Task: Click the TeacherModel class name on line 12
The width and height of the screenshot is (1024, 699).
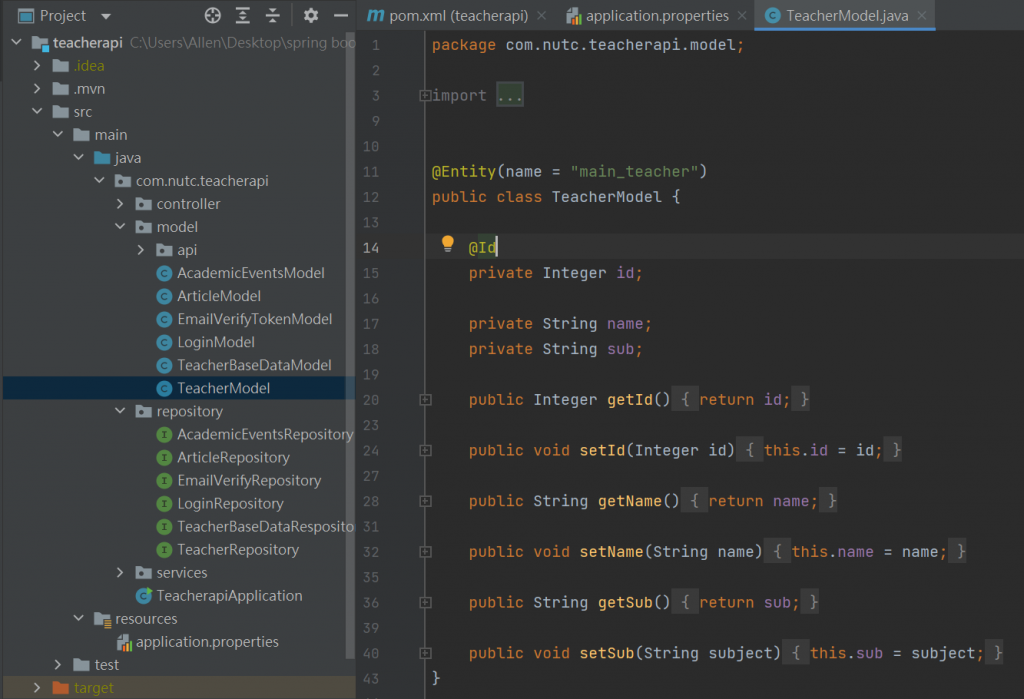Action: [607, 197]
